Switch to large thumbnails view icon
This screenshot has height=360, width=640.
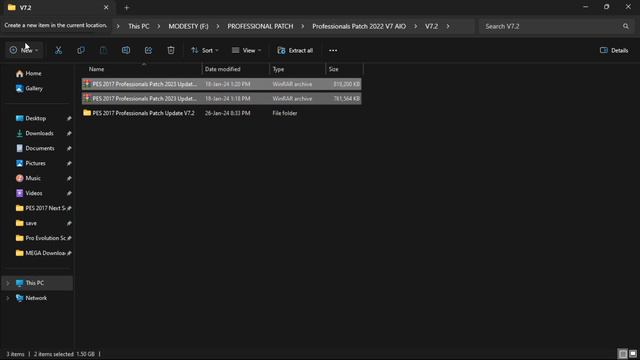(633, 353)
